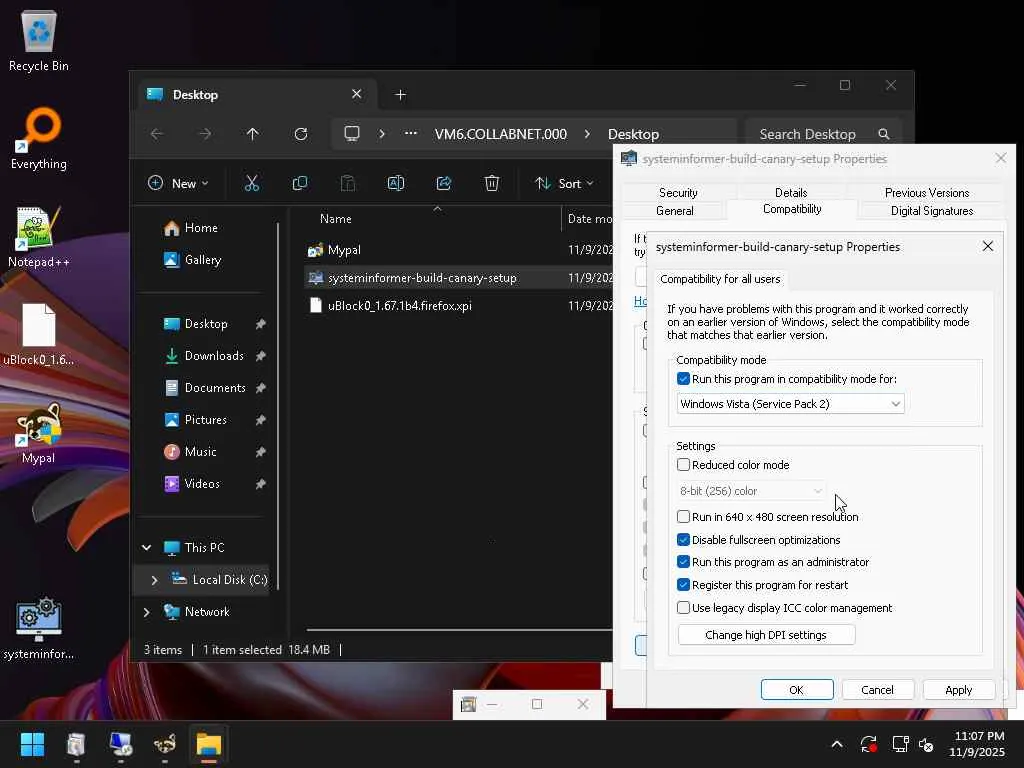Click Change high DPI settings button

[766, 635]
